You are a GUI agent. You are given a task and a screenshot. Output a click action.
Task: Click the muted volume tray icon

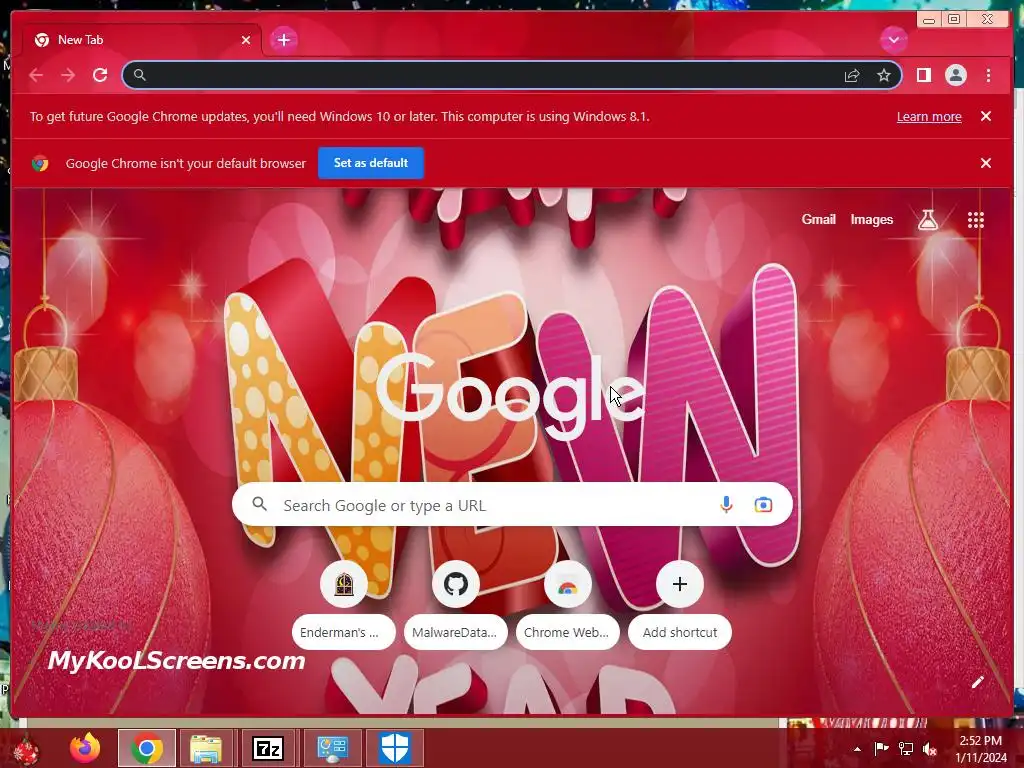tap(930, 748)
